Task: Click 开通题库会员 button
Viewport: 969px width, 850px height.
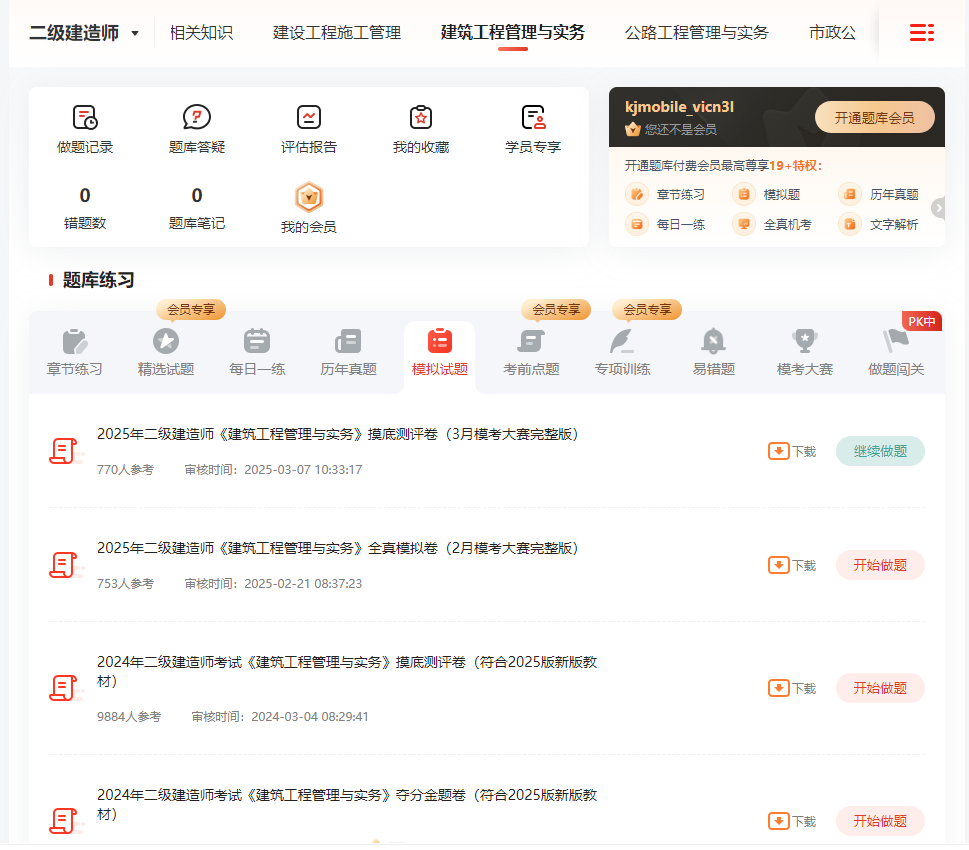Action: pos(874,117)
